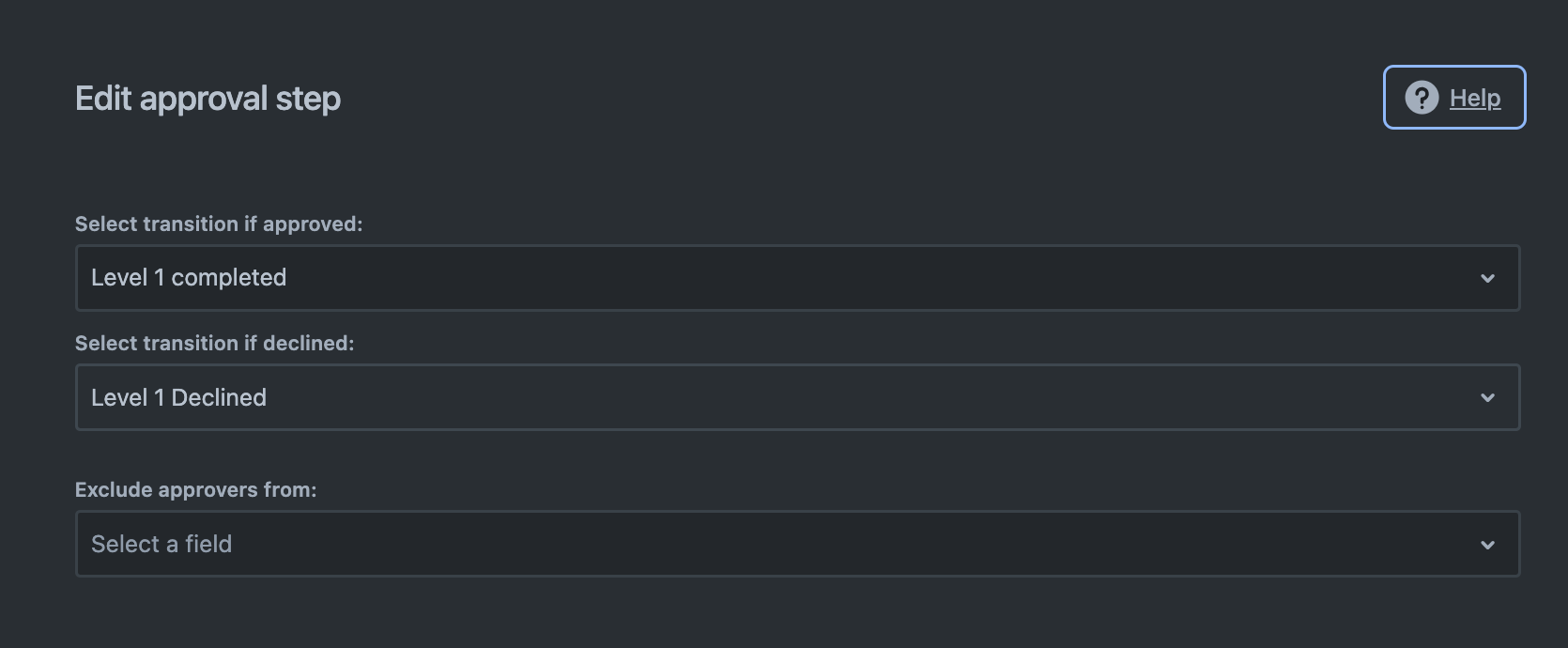The width and height of the screenshot is (1568, 648).
Task: Open the transition if approved dropdown
Action: pos(797,278)
